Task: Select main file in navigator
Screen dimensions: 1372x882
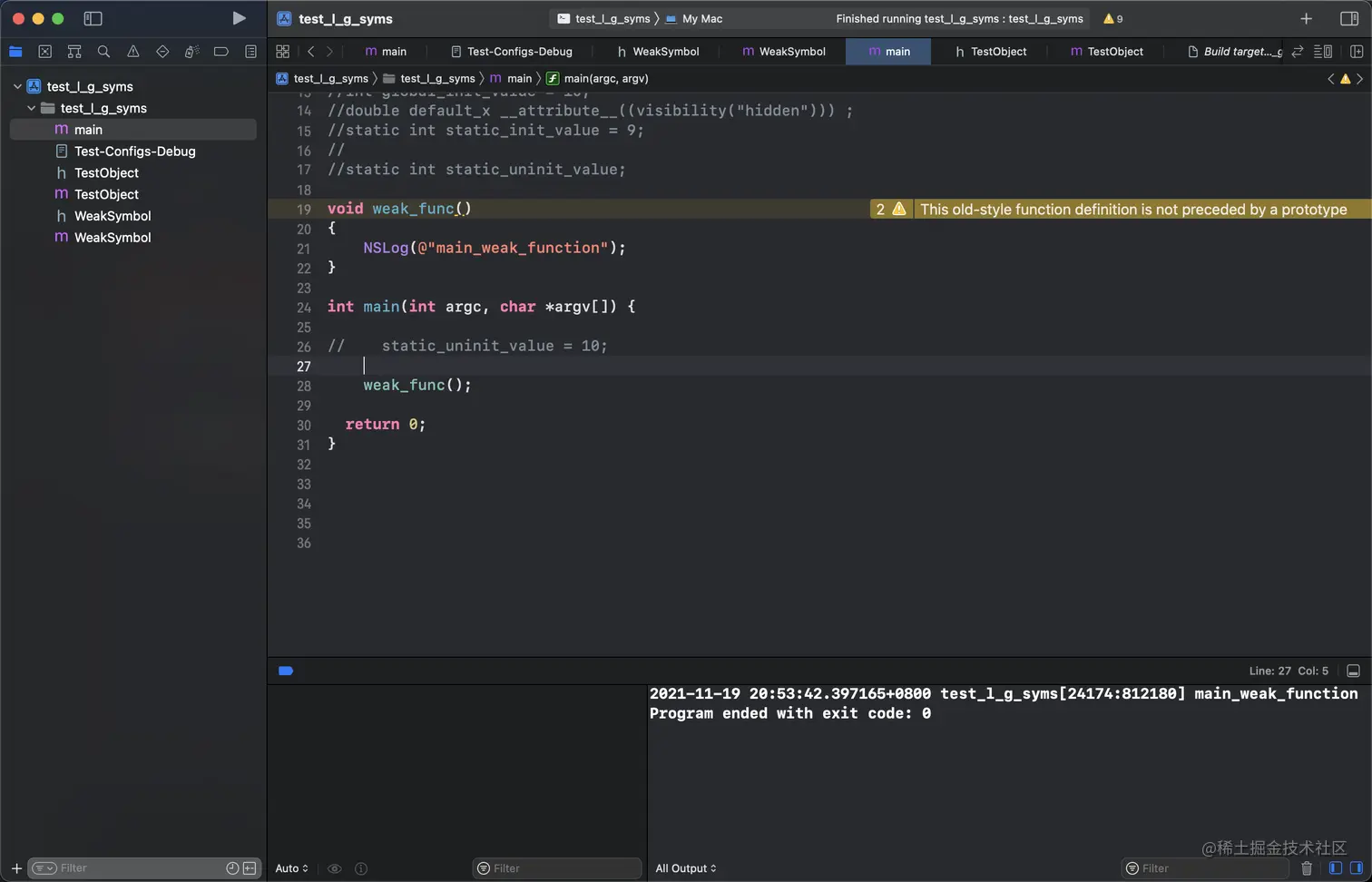Action: (x=132, y=130)
